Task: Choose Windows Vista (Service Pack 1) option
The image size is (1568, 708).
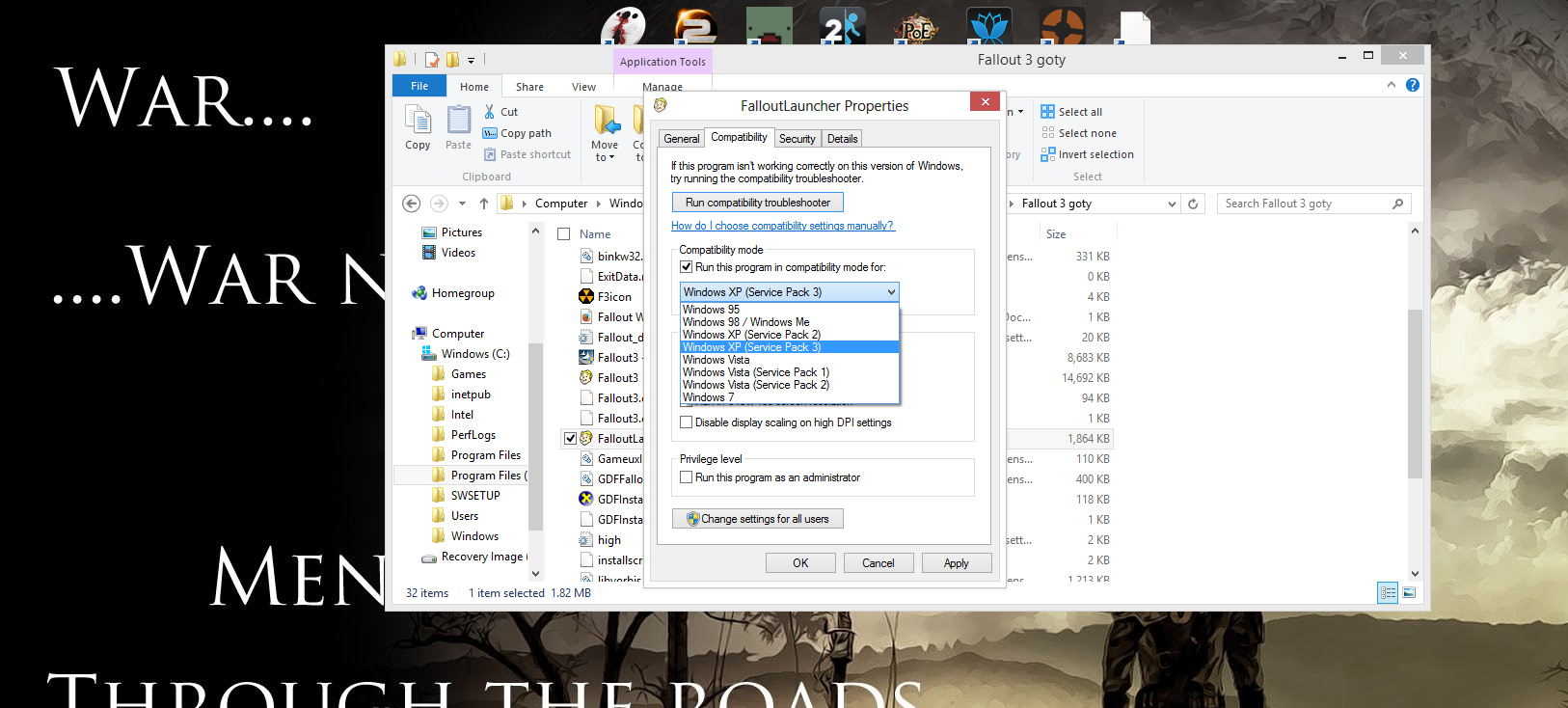Action: pyautogui.click(x=790, y=372)
